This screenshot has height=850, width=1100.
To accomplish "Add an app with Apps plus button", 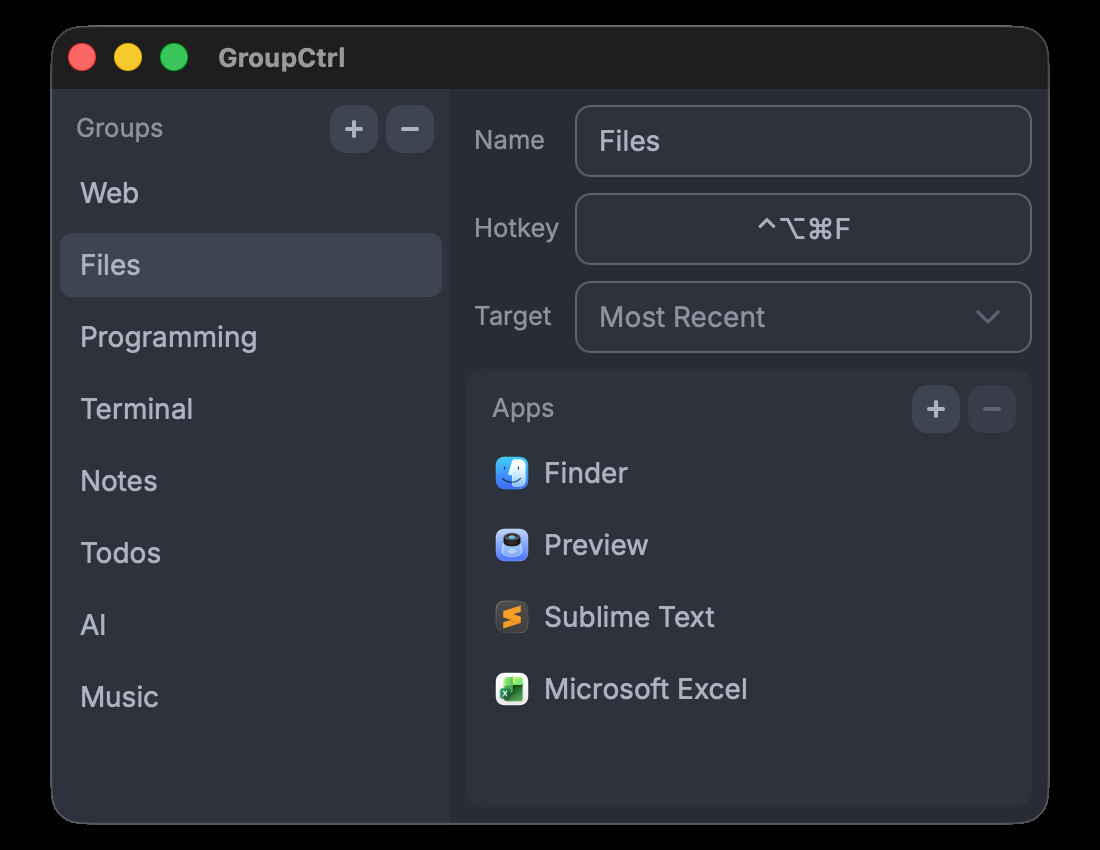I will [936, 409].
